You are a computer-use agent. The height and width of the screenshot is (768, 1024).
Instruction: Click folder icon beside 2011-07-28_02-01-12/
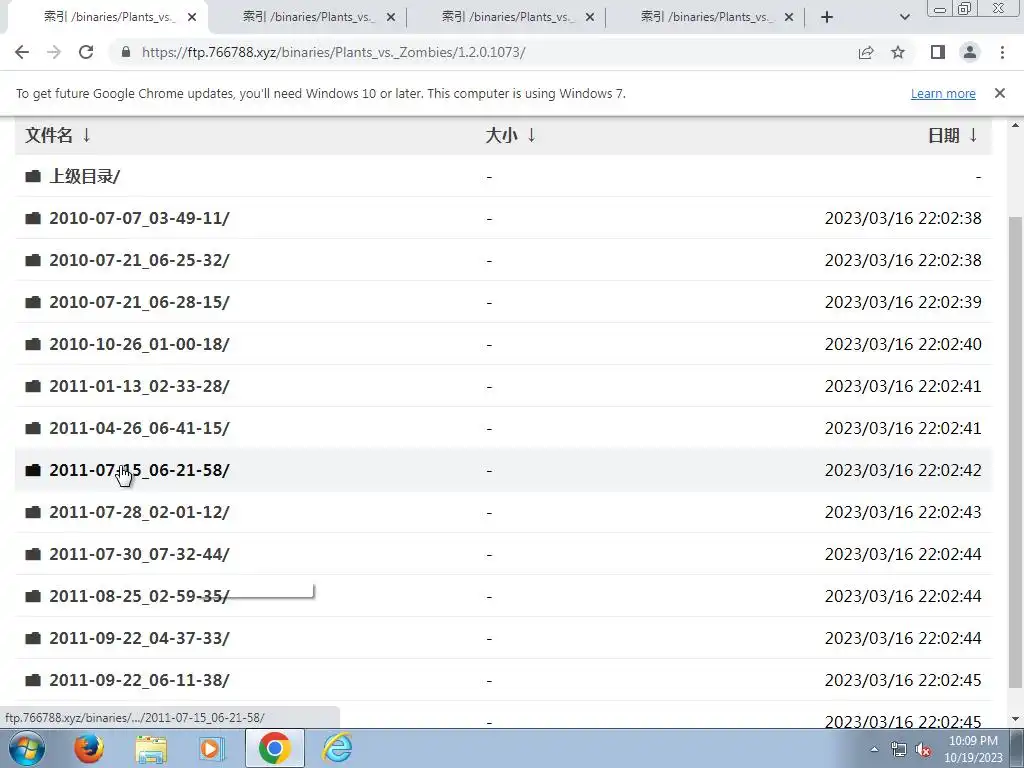pyautogui.click(x=33, y=512)
